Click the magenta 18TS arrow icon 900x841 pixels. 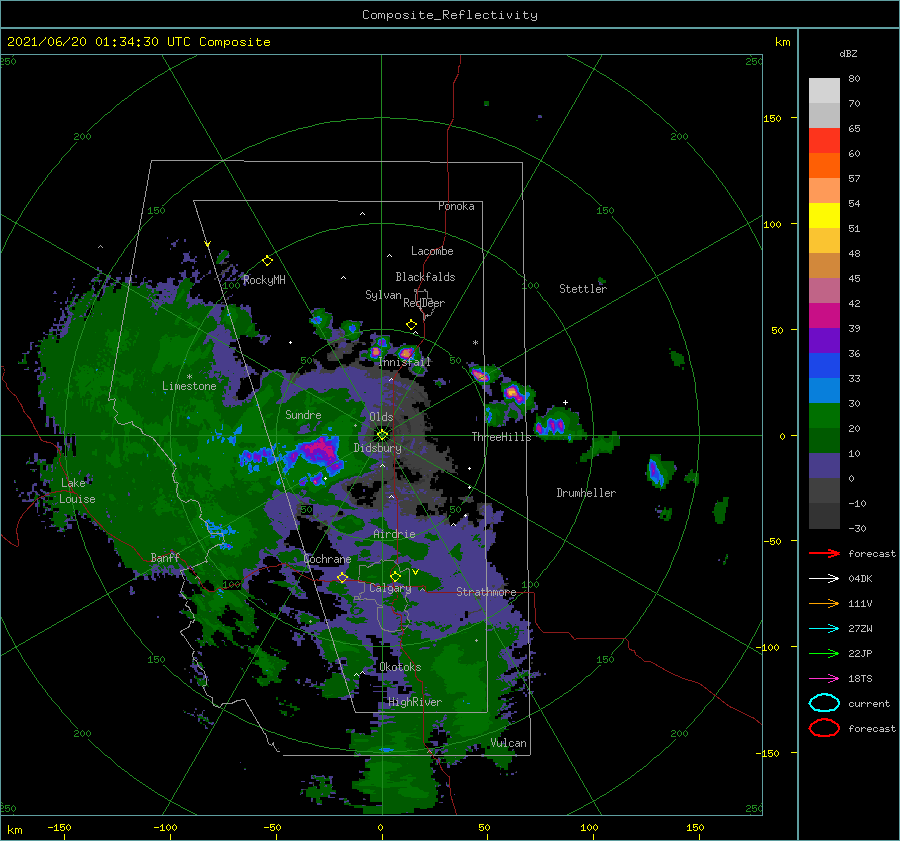coord(824,679)
